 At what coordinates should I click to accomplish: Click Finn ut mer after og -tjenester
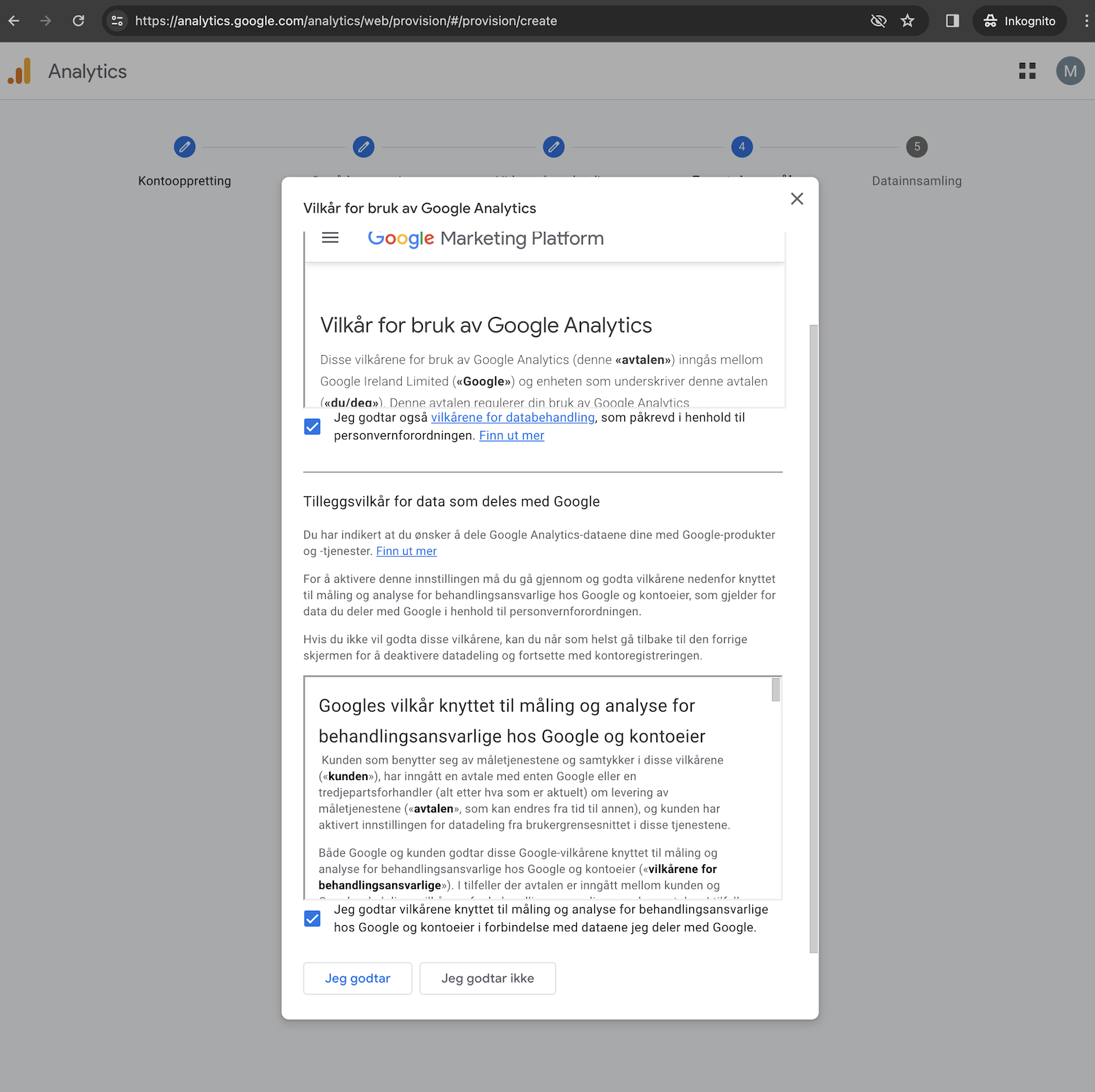click(407, 551)
